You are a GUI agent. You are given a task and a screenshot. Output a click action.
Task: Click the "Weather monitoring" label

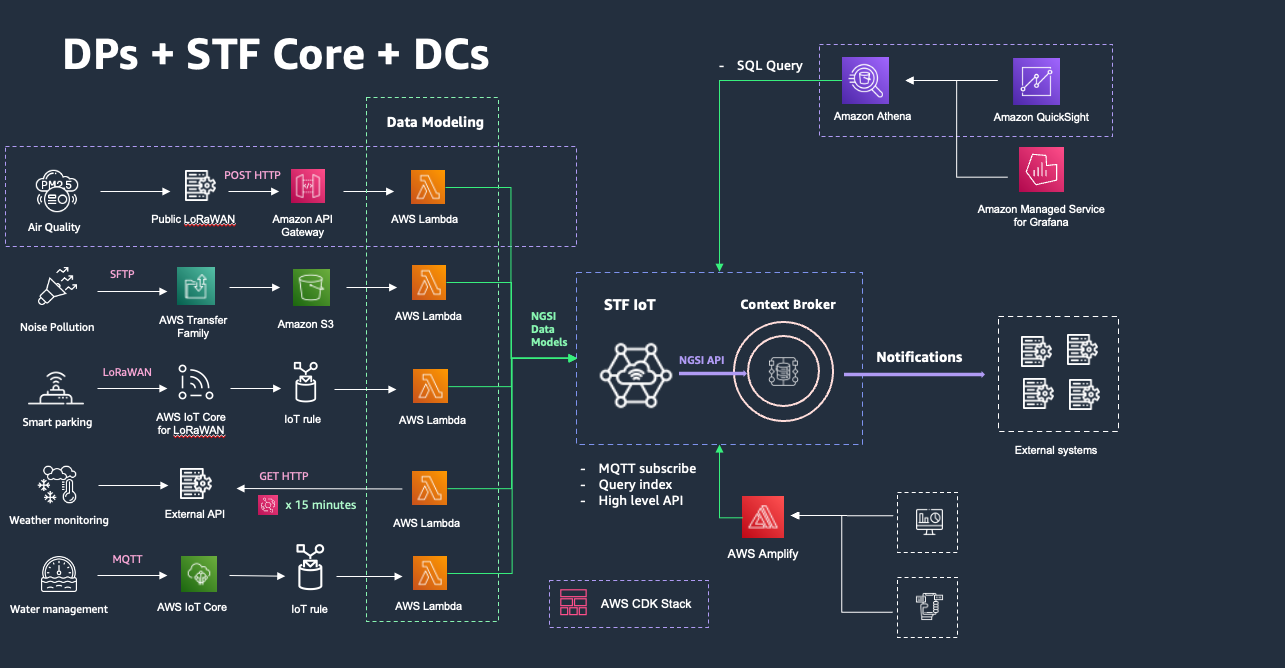[59, 520]
